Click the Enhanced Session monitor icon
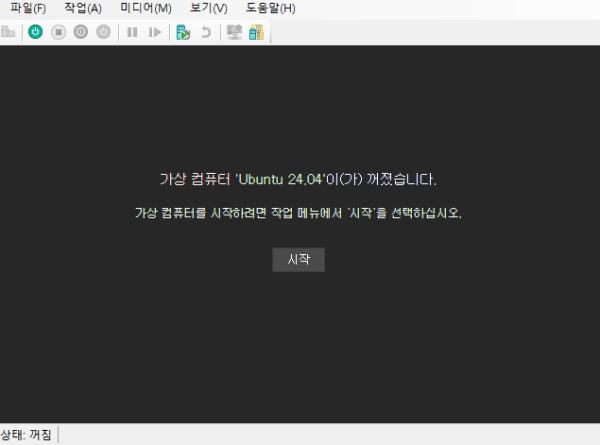 [234, 32]
